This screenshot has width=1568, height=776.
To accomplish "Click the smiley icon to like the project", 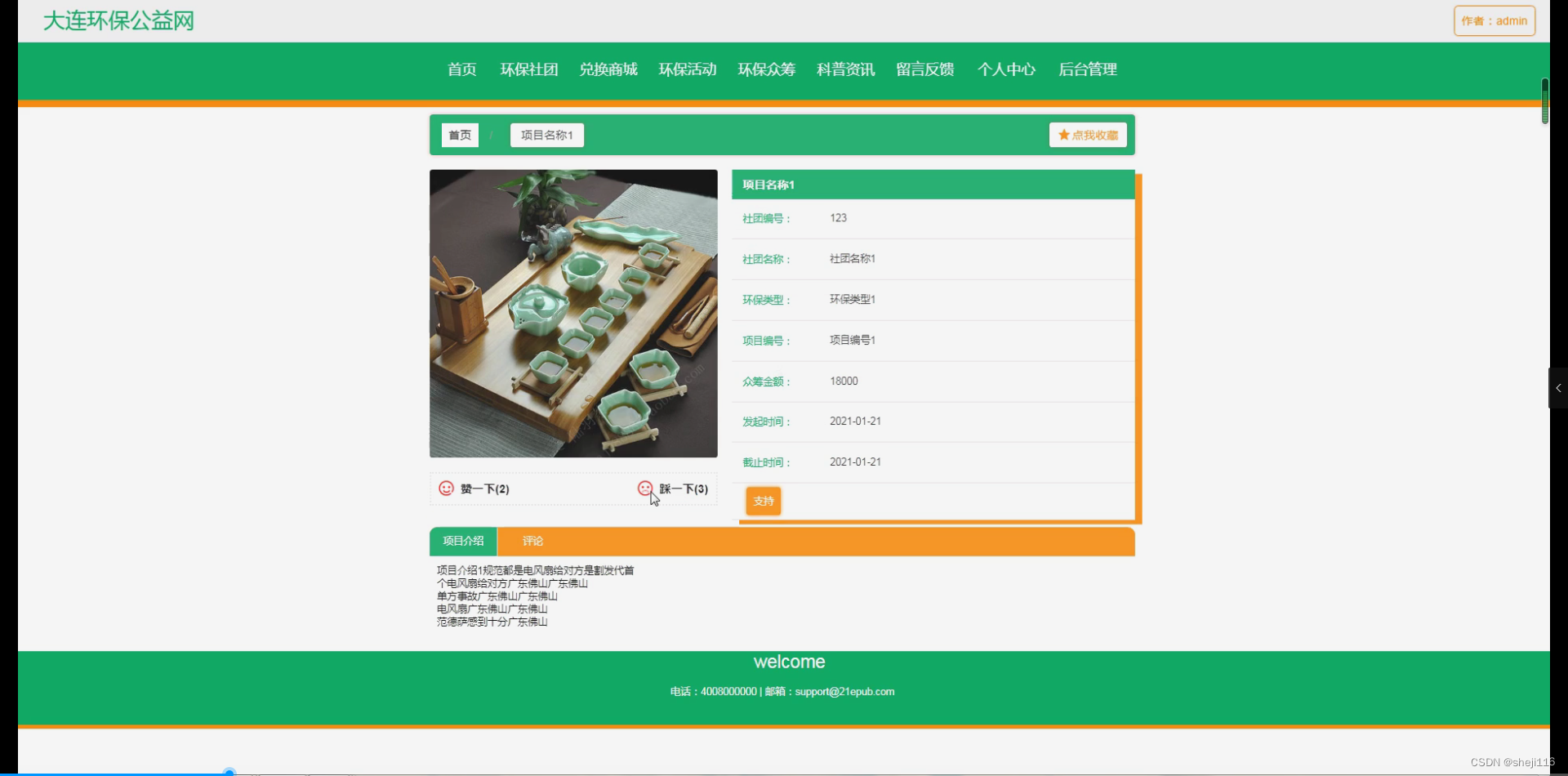I will point(446,488).
